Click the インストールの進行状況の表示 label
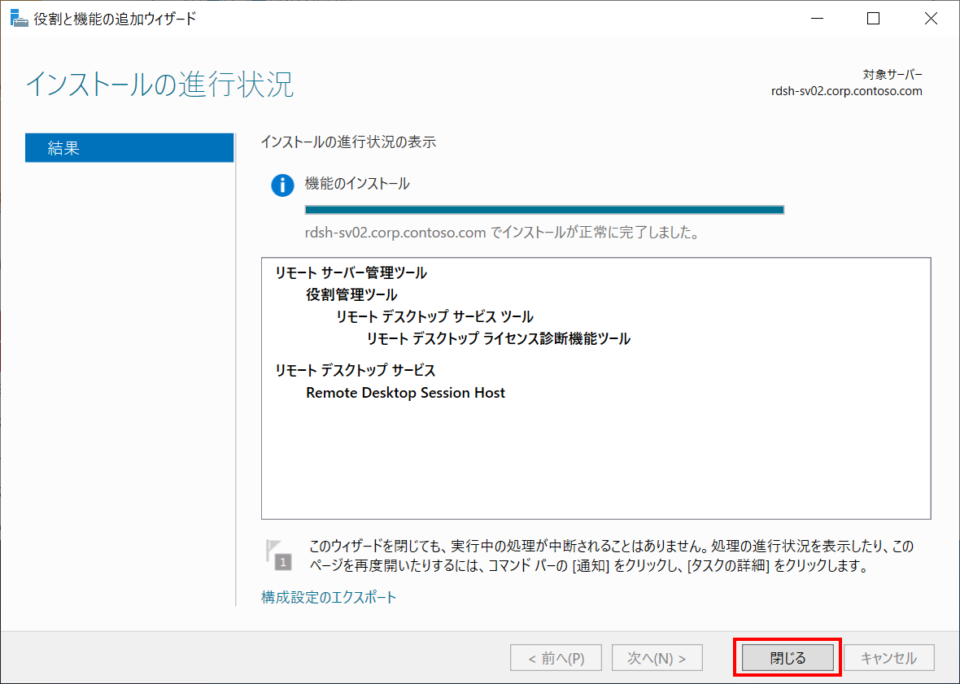 (x=348, y=142)
